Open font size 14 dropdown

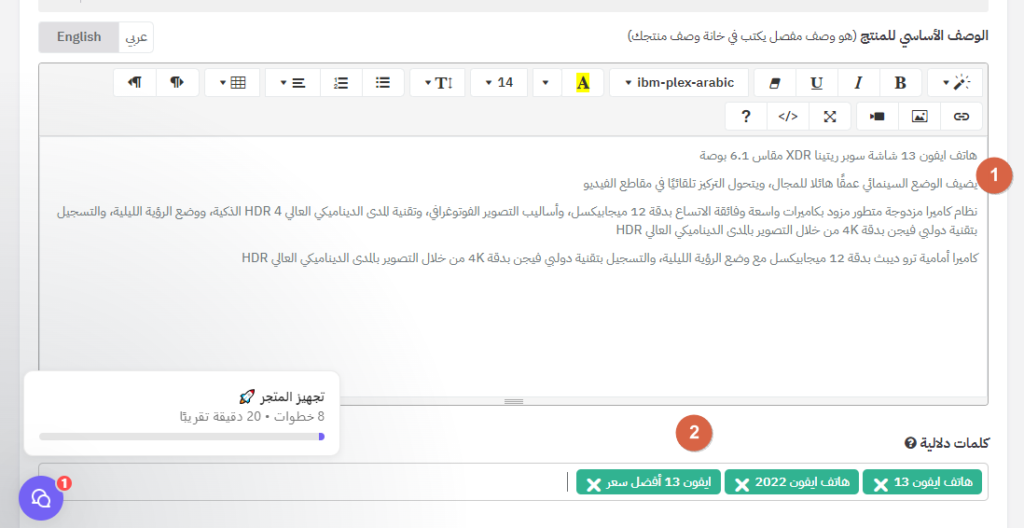click(x=499, y=83)
